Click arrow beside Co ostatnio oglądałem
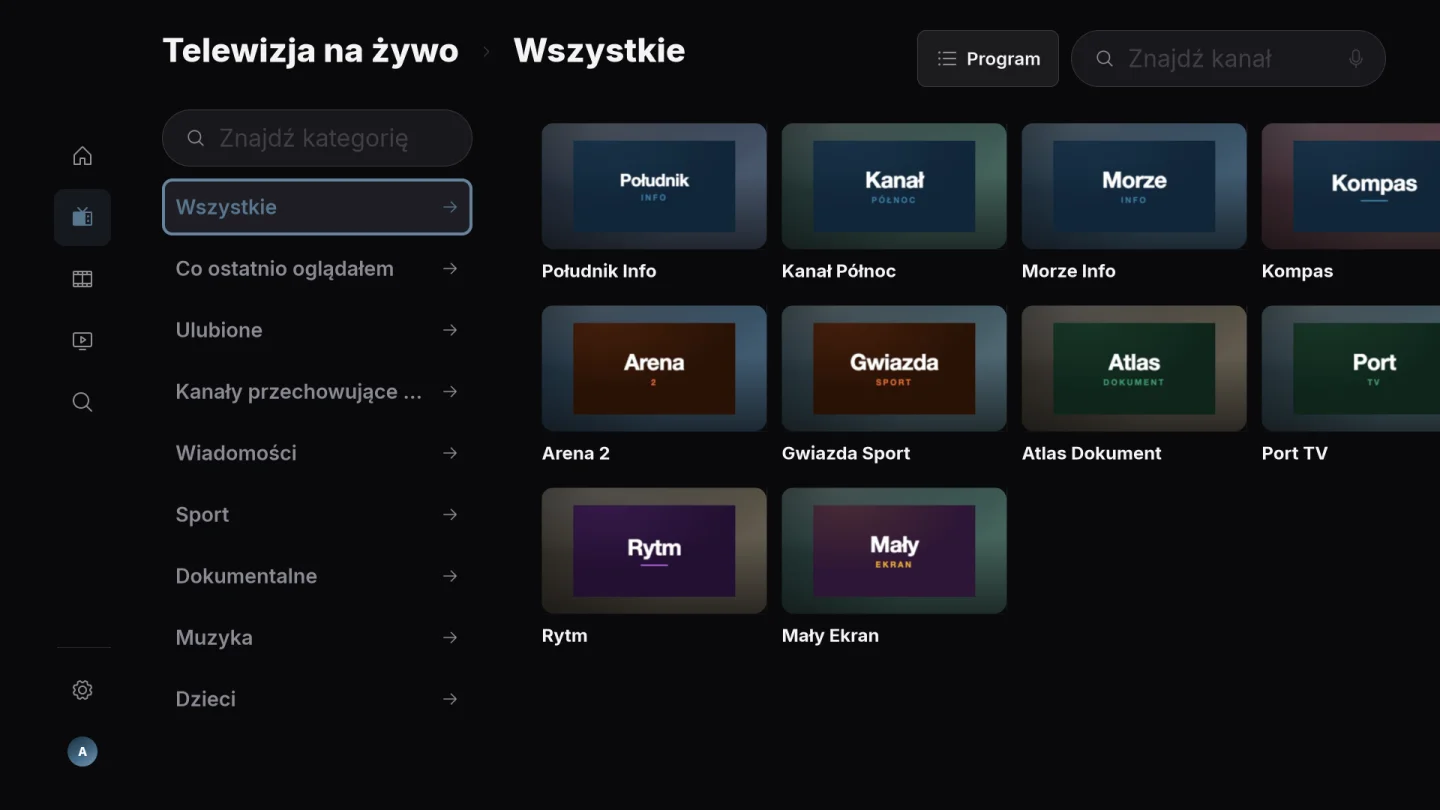The width and height of the screenshot is (1440, 810). tap(450, 269)
